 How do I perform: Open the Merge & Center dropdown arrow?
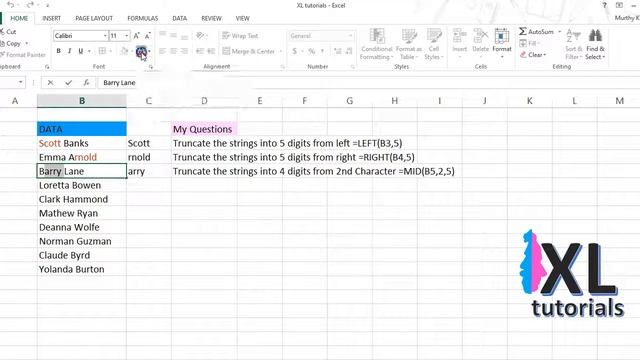[281, 51]
